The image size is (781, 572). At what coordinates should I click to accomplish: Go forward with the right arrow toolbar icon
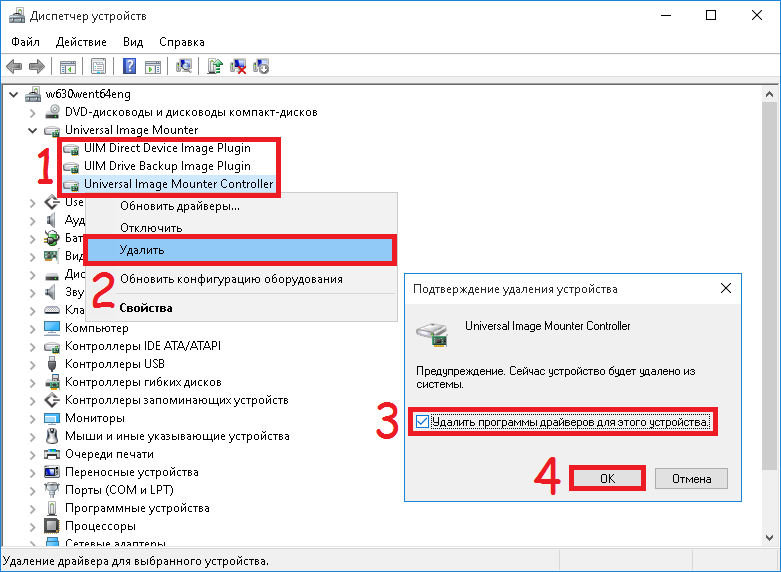tap(37, 66)
